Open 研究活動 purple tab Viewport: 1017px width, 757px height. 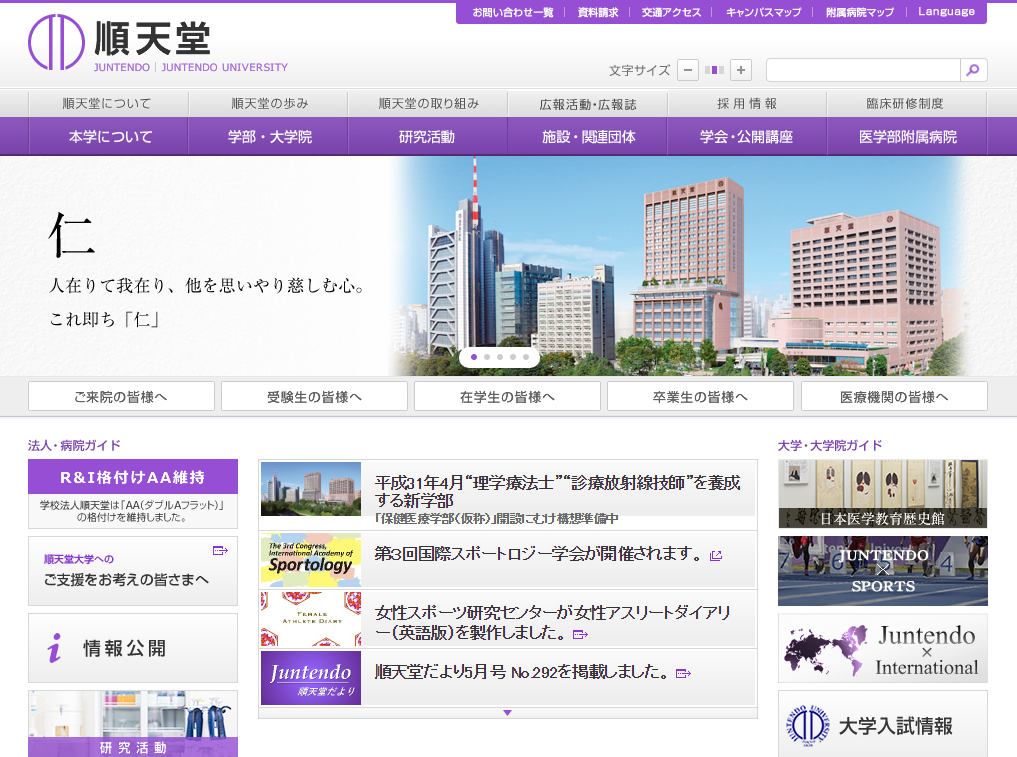click(428, 137)
